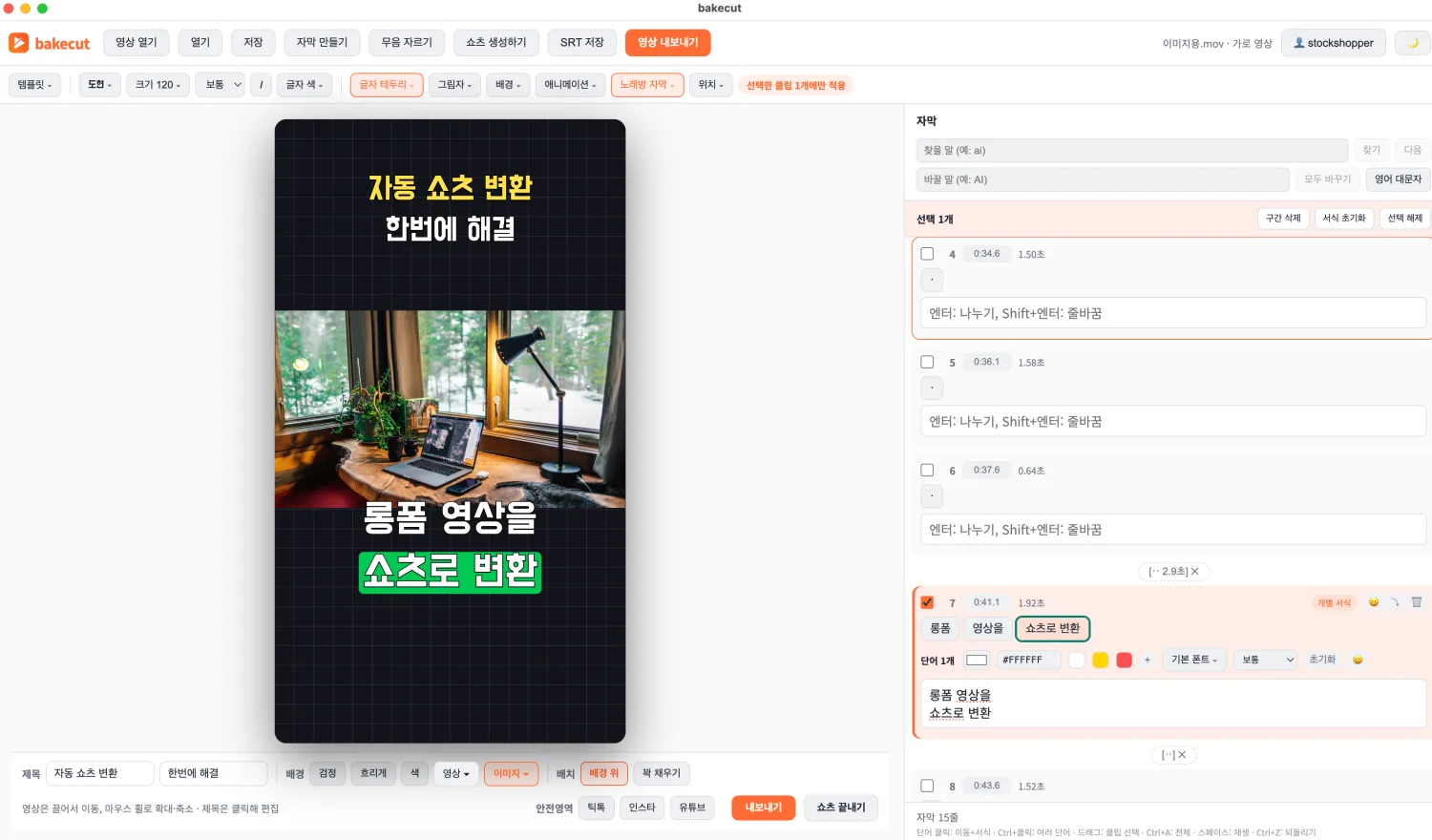
Task: Click the stockshopper user account icon
Action: [1298, 43]
